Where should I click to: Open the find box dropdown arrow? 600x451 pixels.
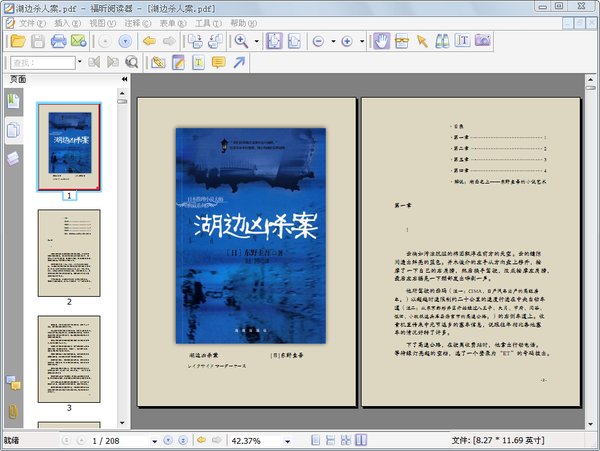pos(80,62)
